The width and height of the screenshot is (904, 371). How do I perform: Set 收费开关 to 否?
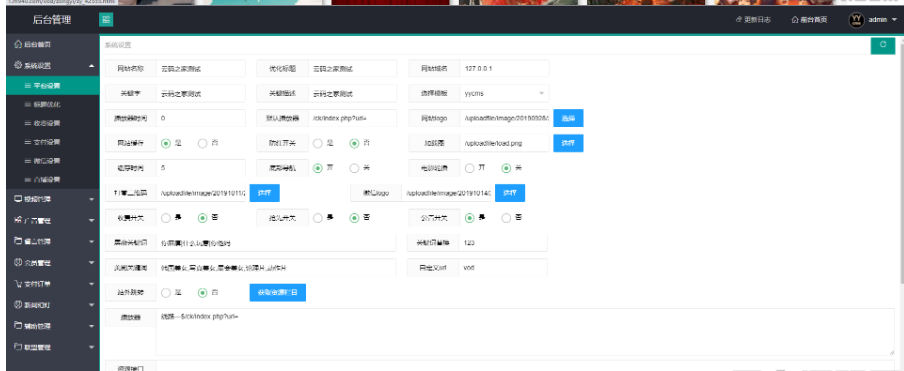[x=202, y=218]
